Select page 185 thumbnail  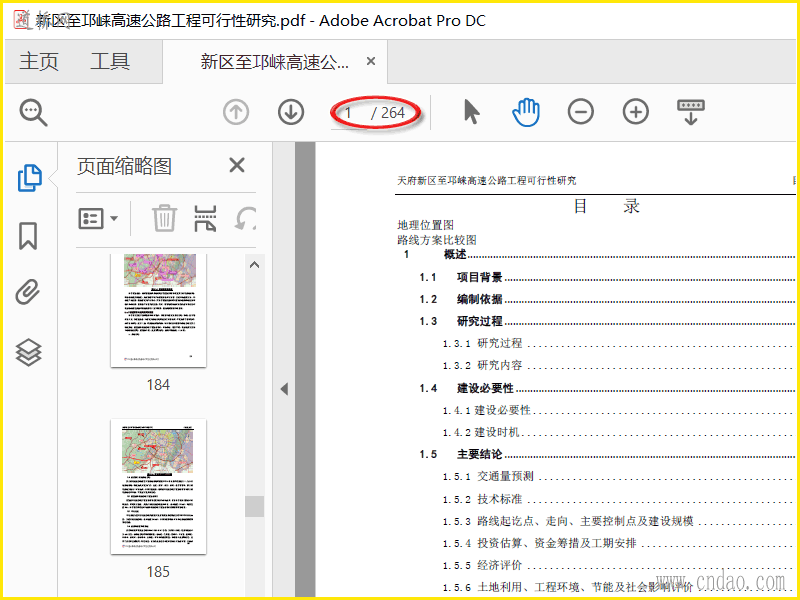coord(159,487)
